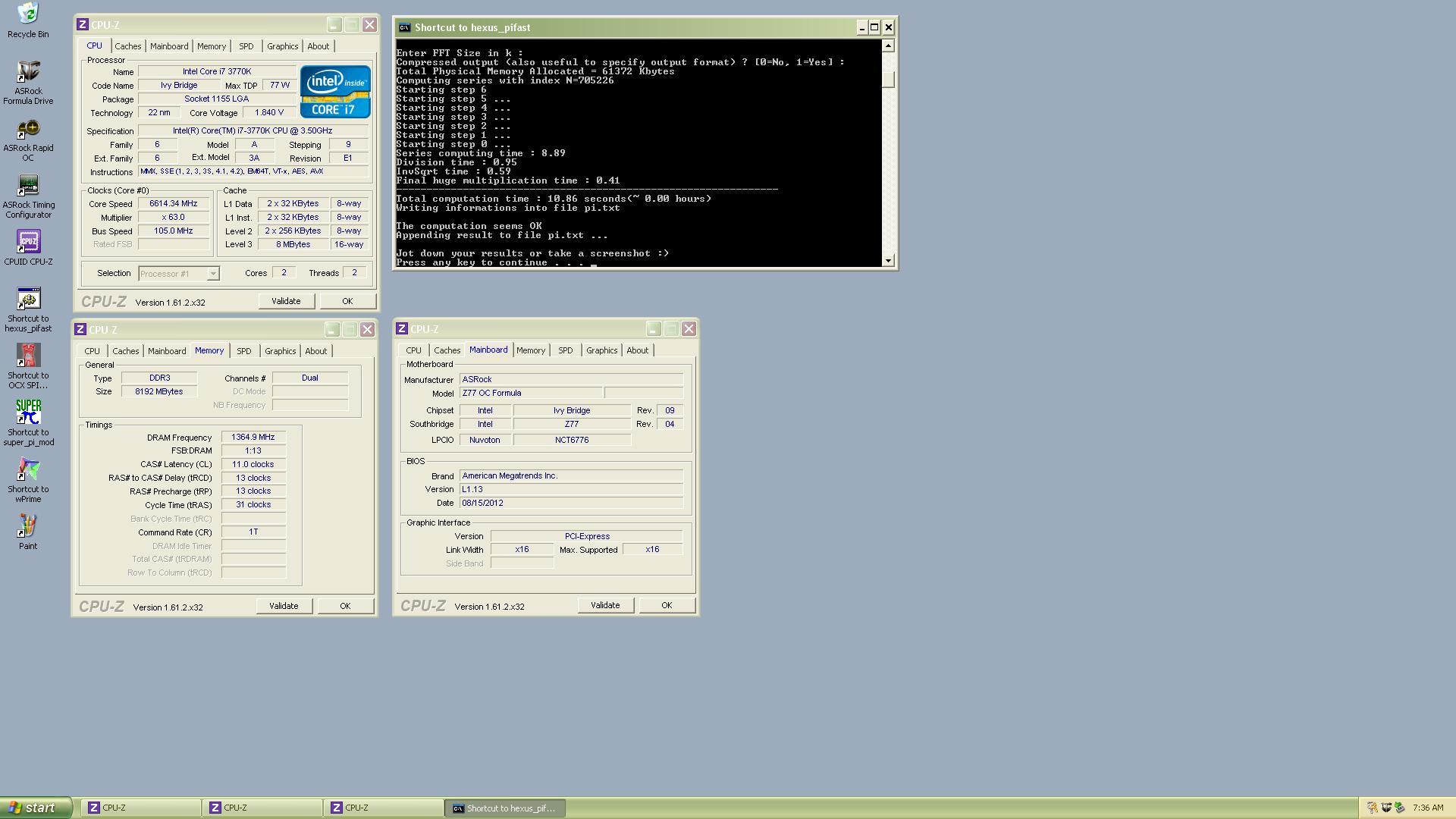
Task: Click Validate in CPU tab window
Action: coord(286,301)
